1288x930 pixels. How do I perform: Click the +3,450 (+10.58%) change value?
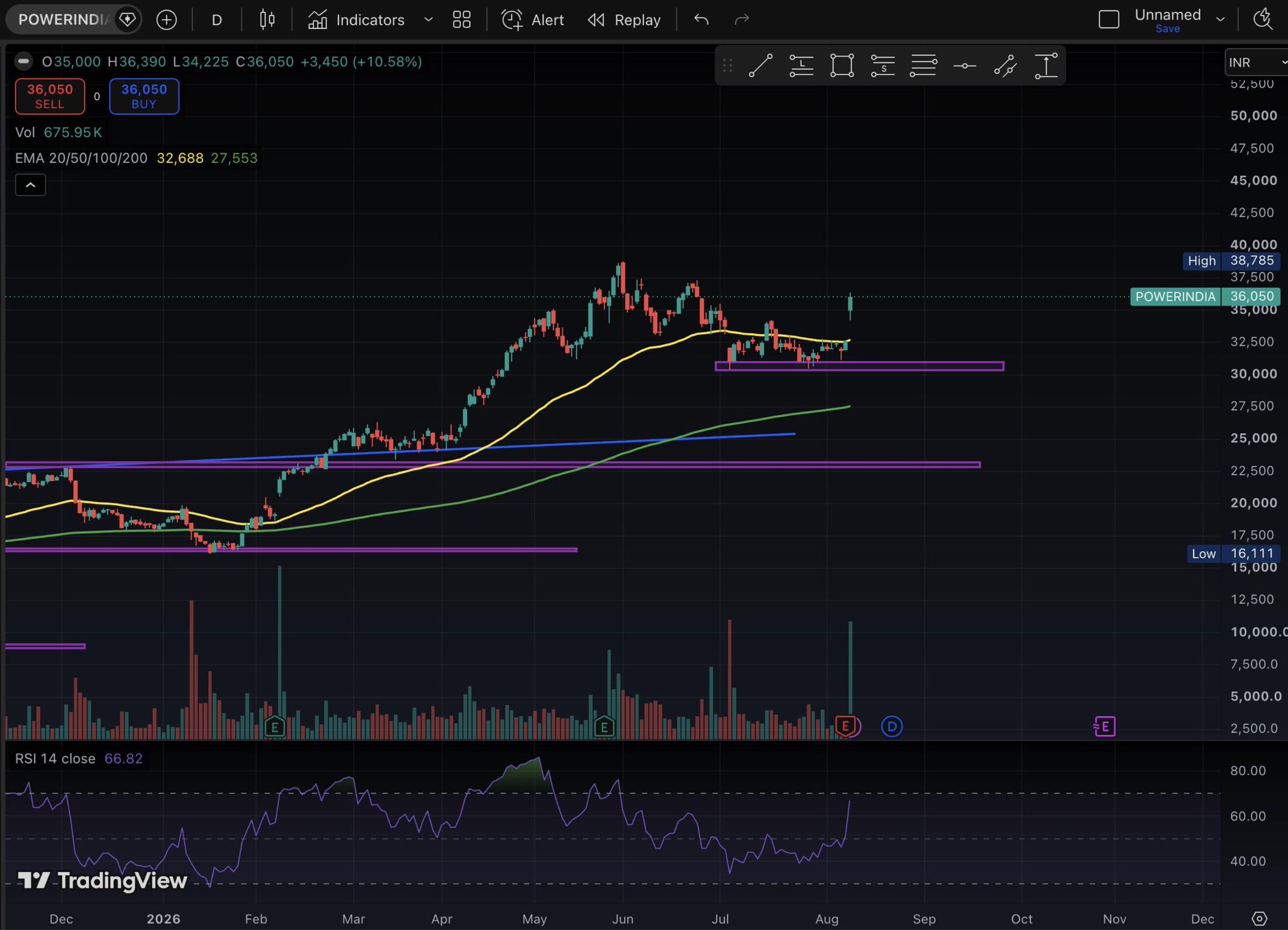(361, 61)
